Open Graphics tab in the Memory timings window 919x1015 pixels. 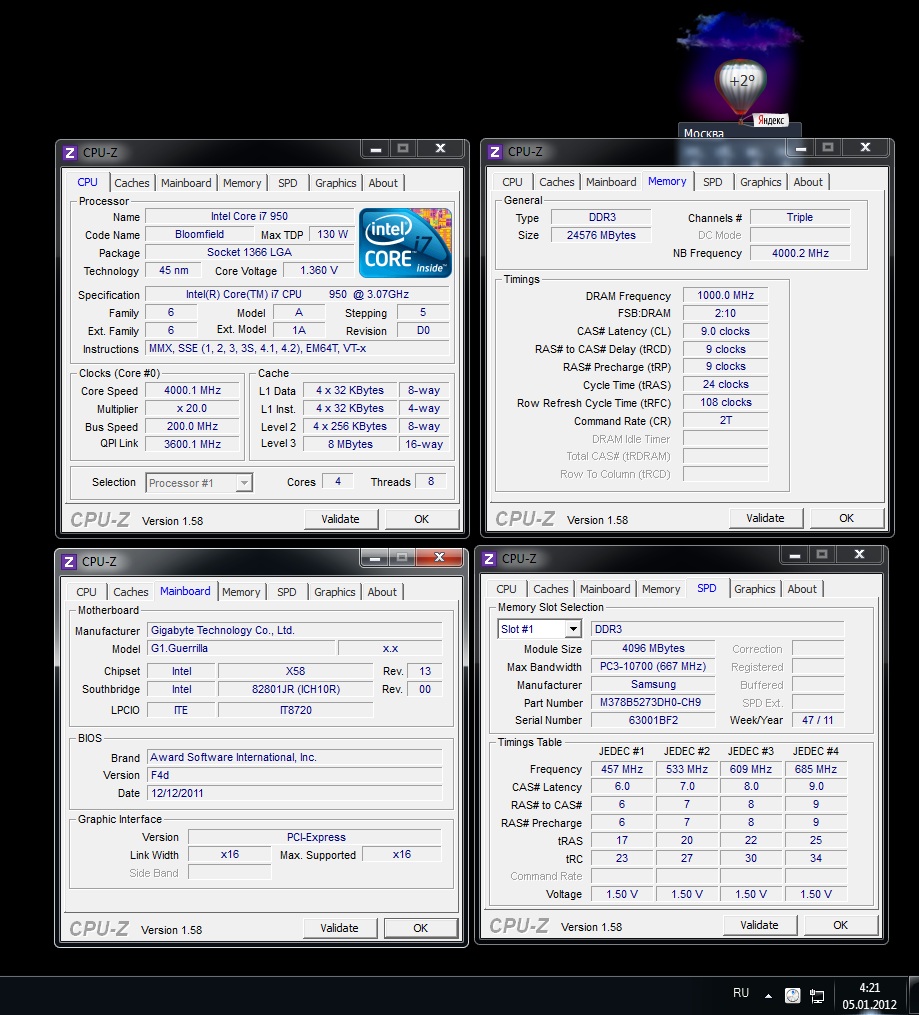tap(760, 183)
